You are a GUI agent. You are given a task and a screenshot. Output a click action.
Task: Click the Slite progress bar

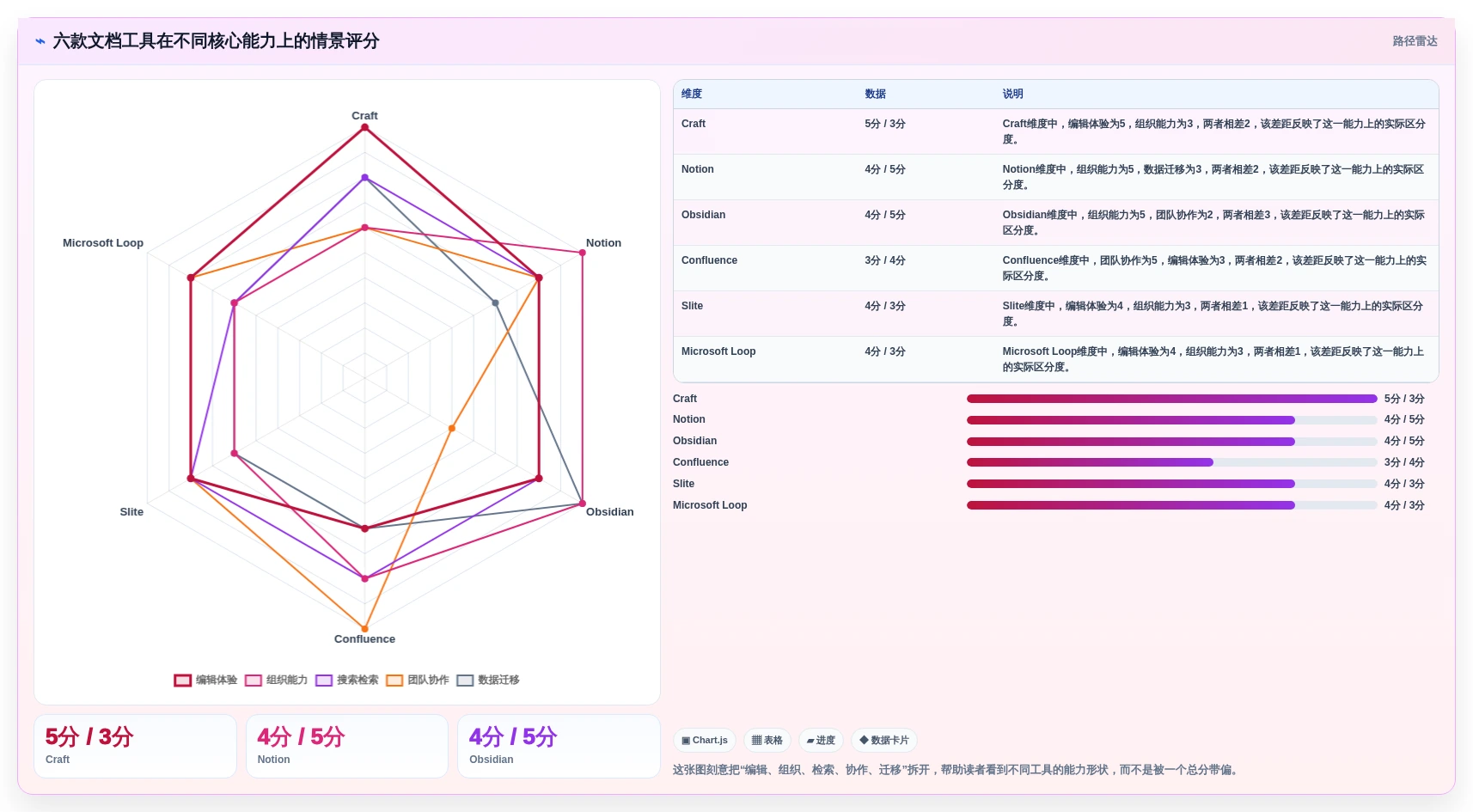coord(1171,484)
